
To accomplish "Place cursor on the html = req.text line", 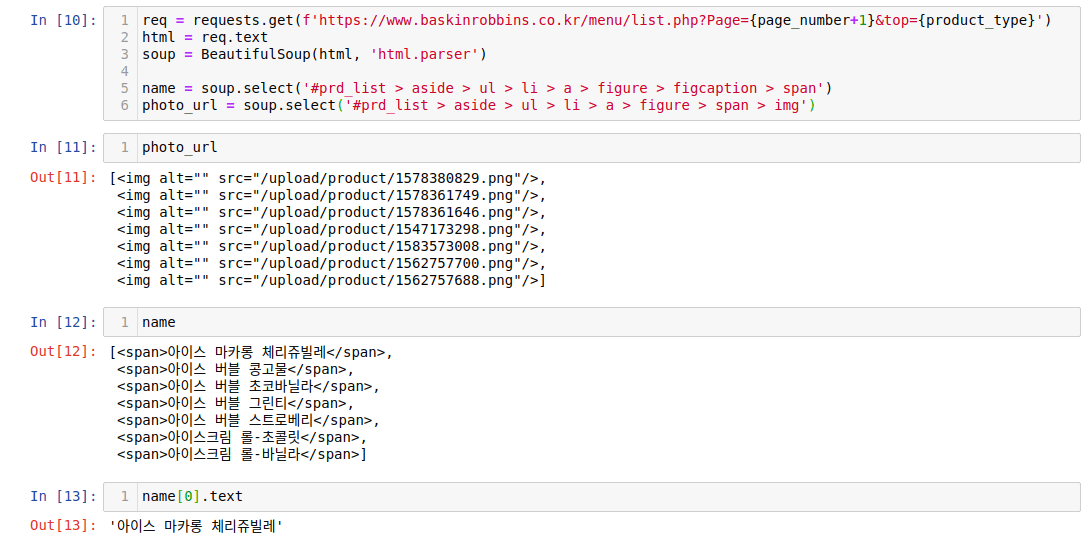I will click(x=205, y=37).
